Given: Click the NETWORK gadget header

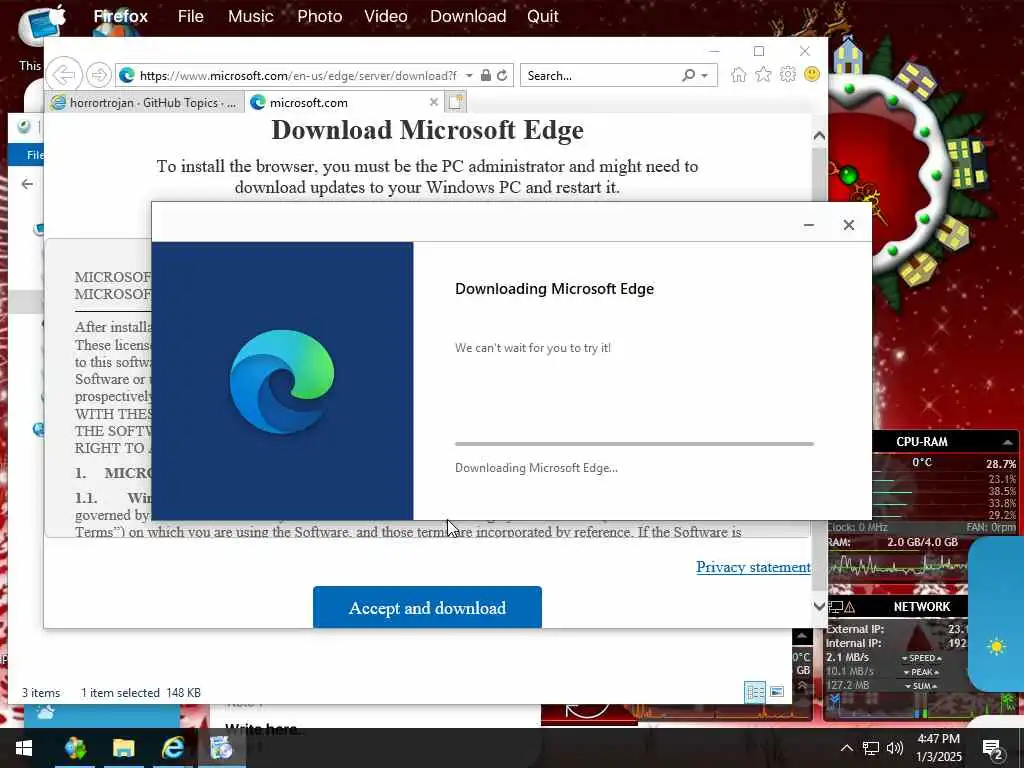Looking at the screenshot, I should click(921, 607).
